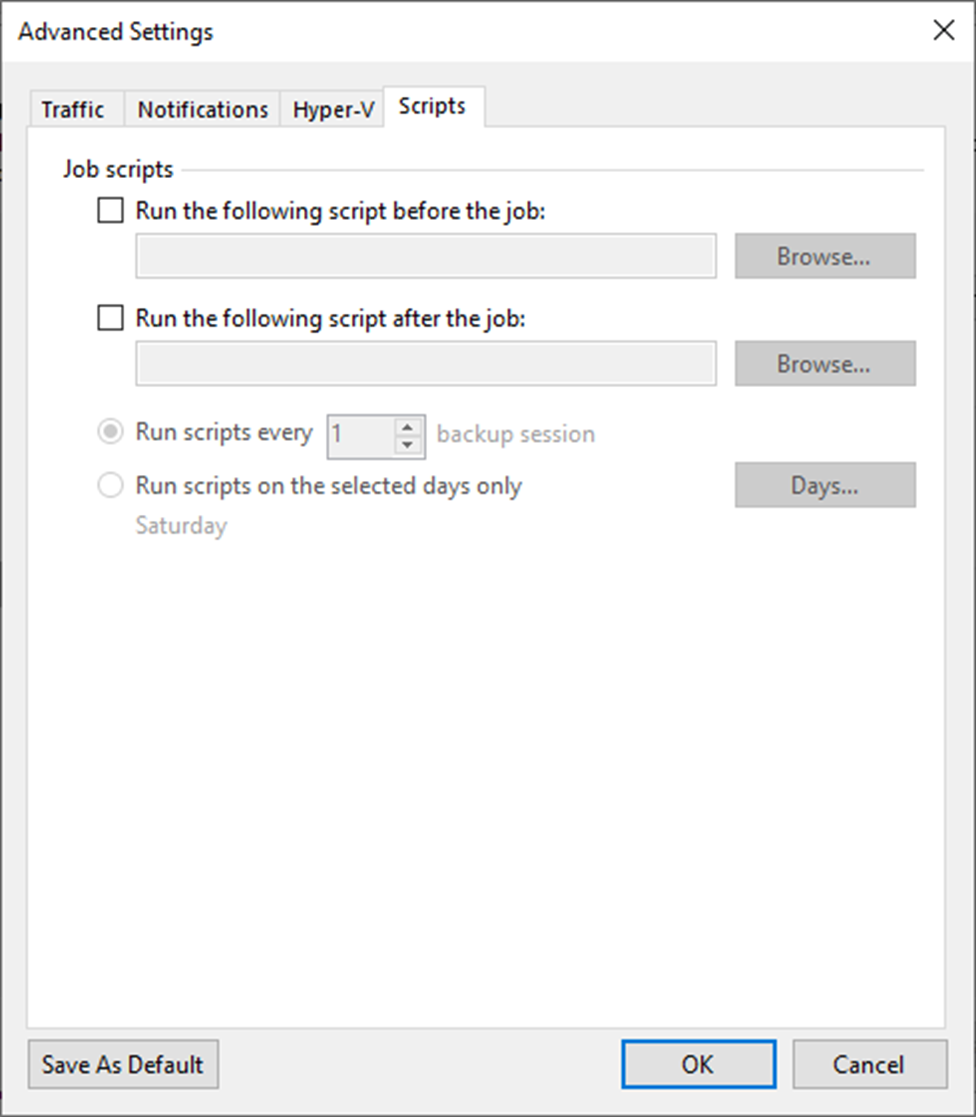Switch to the Traffic tab
Screen dimensions: 976x1117
pos(75,109)
